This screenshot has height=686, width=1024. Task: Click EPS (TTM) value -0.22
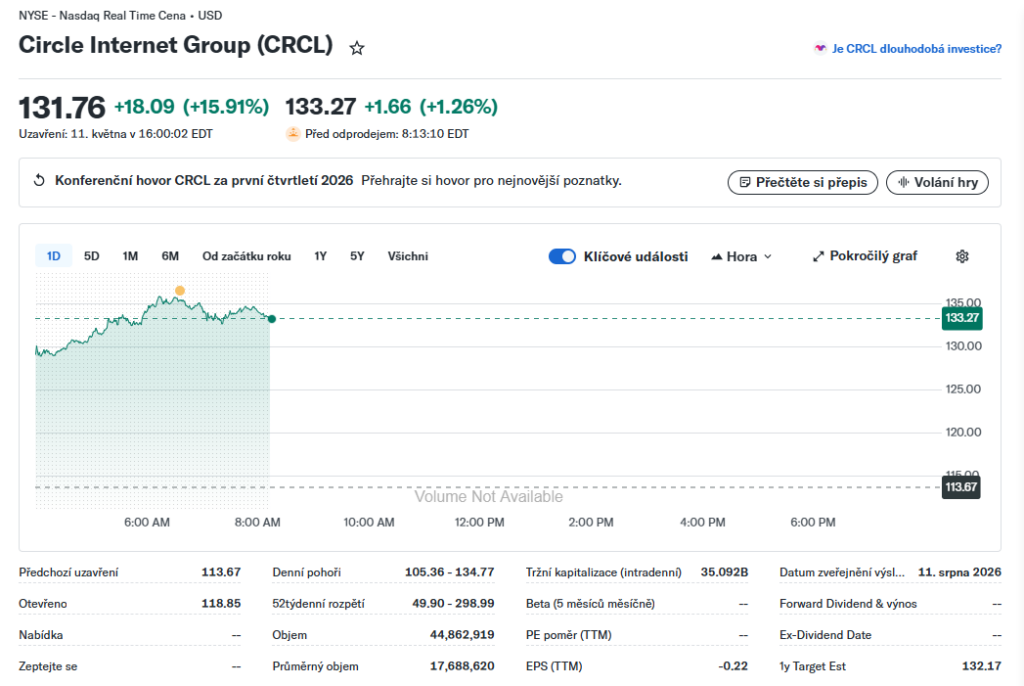pos(733,666)
